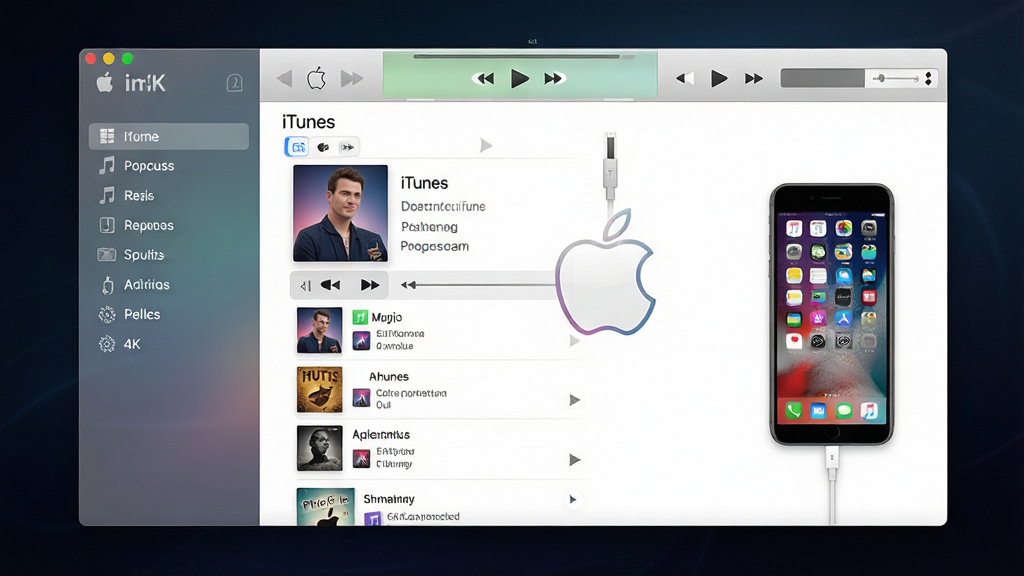Viewport: 1024px width, 576px height.
Task: Click the green panel progress bar
Action: tap(524, 57)
